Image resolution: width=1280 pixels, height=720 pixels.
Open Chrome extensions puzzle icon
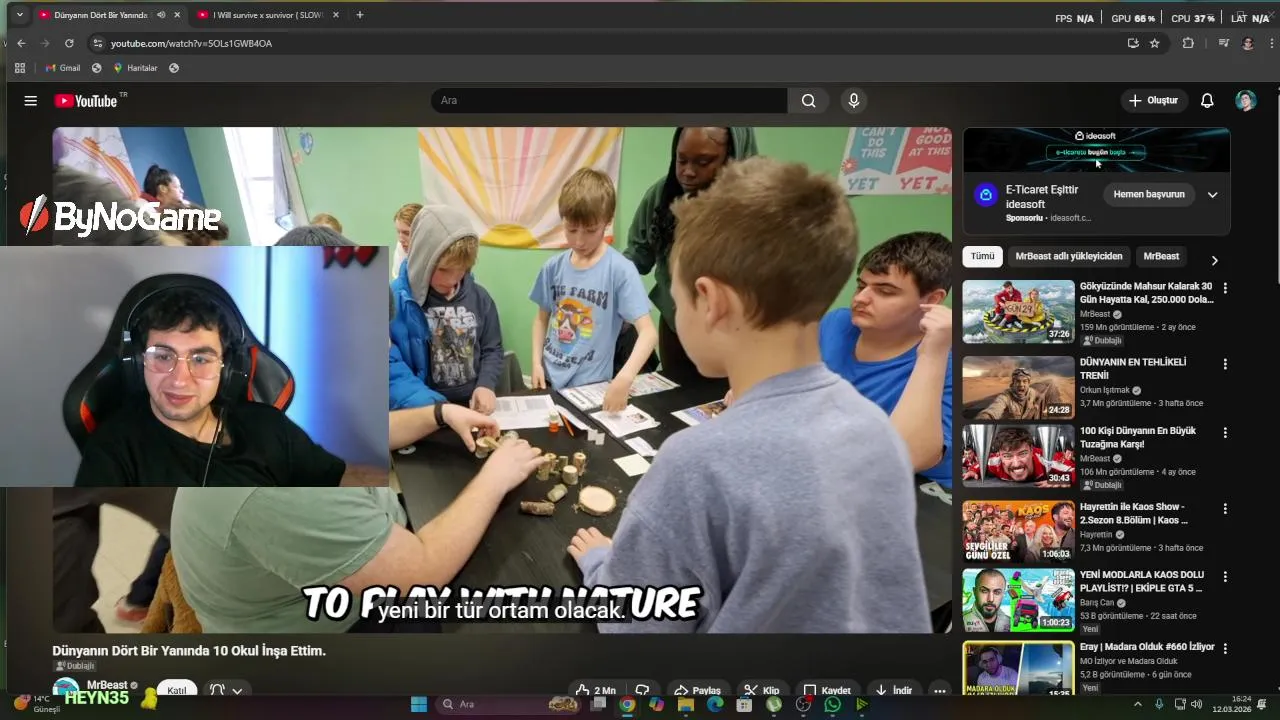[1188, 43]
